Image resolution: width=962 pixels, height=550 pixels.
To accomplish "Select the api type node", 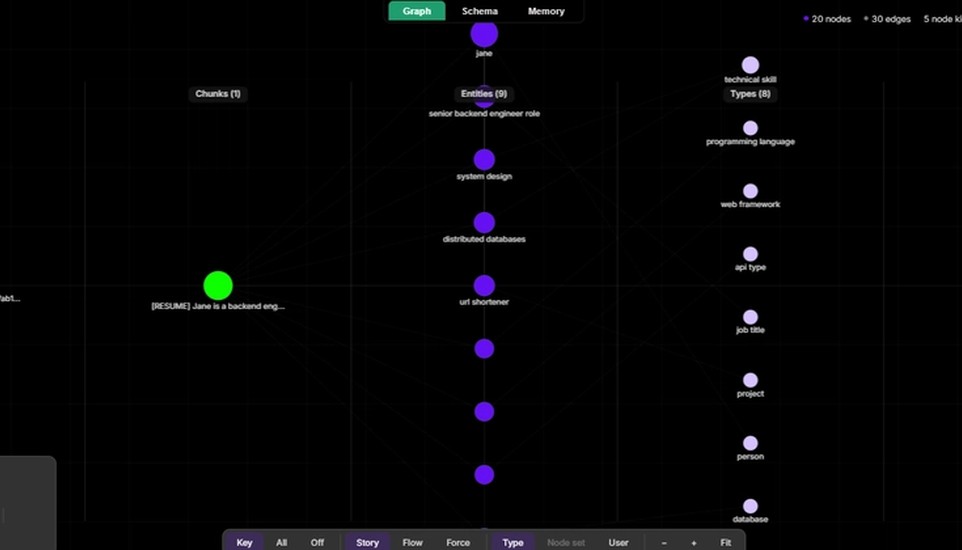I will coord(750,254).
